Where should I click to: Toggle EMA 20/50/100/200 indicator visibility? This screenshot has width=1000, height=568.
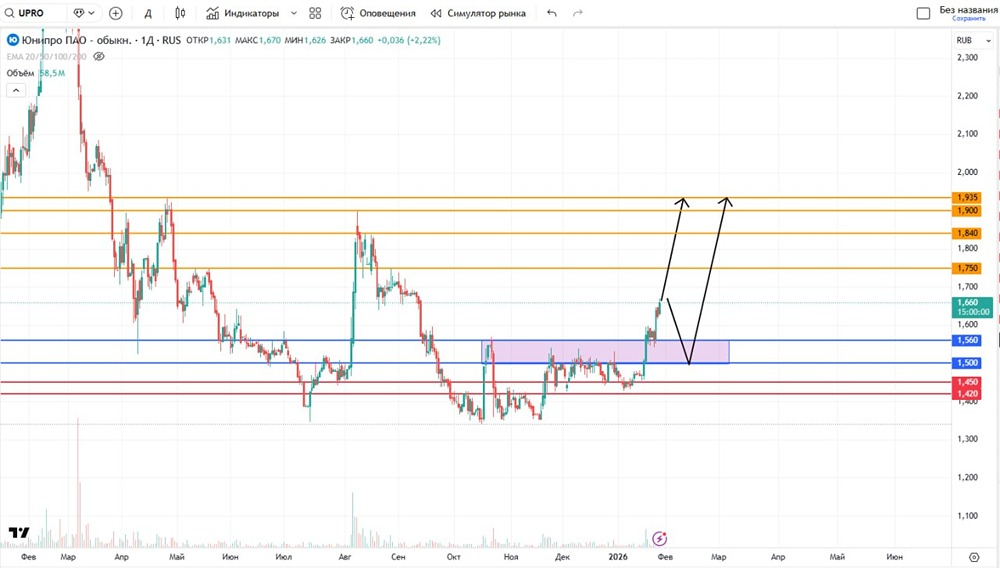(x=99, y=57)
